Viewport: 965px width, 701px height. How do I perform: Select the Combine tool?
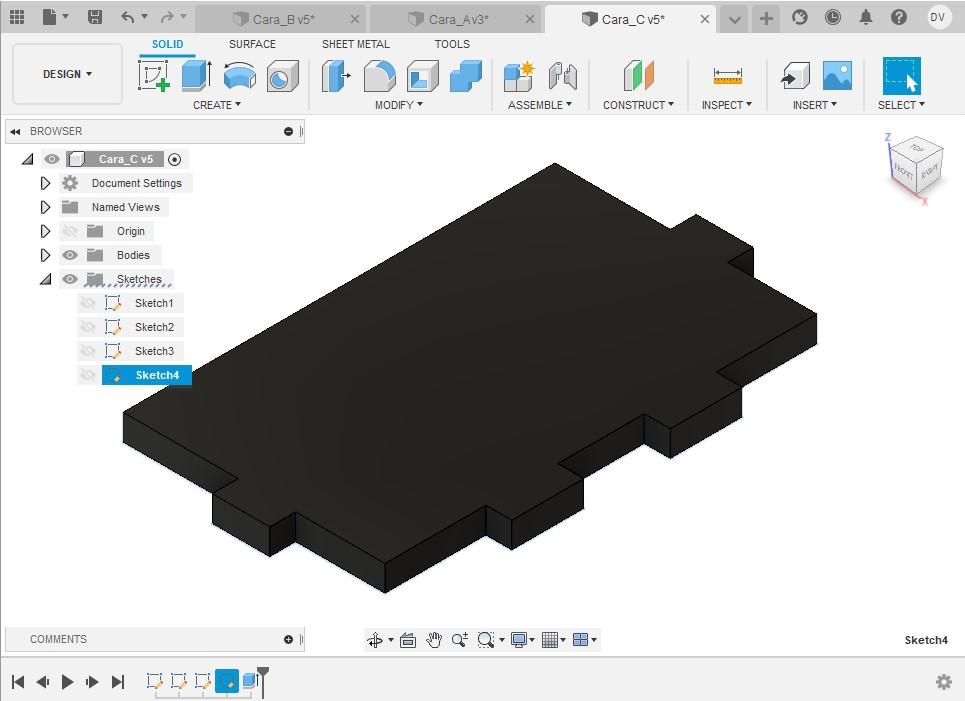tap(466, 76)
